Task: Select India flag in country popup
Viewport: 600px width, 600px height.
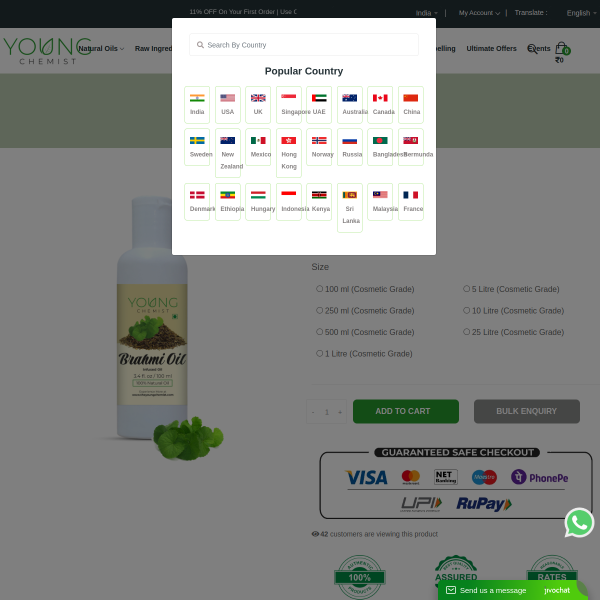Action: (197, 104)
